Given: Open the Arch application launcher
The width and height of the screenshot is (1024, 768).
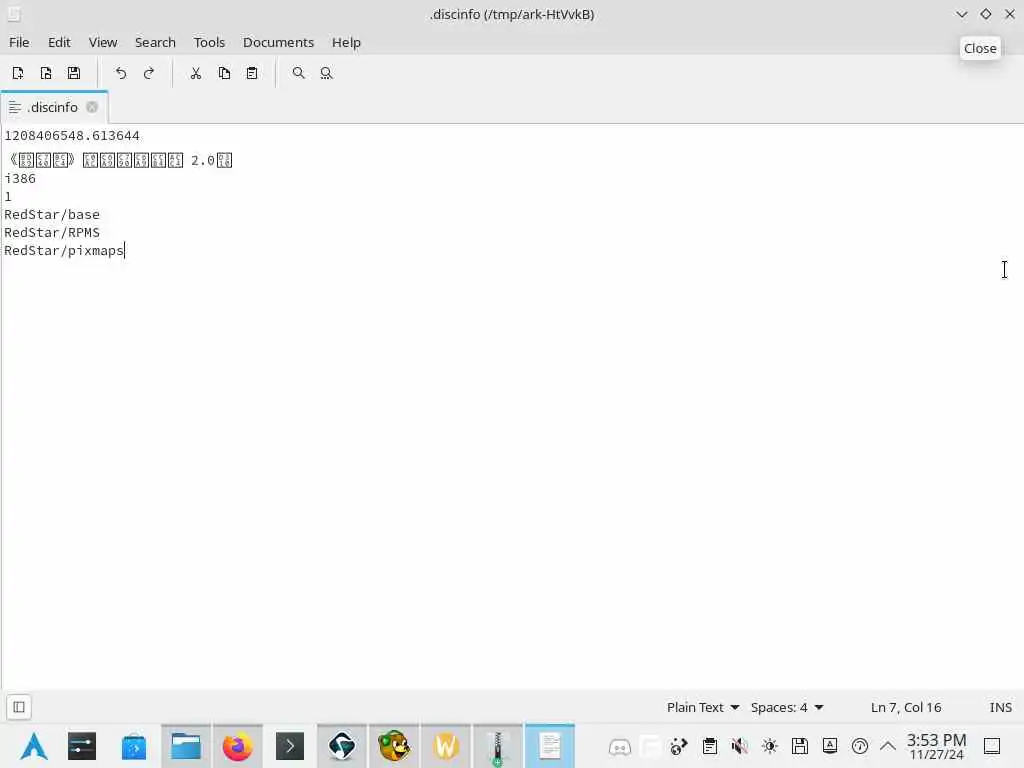Looking at the screenshot, I should (33, 746).
